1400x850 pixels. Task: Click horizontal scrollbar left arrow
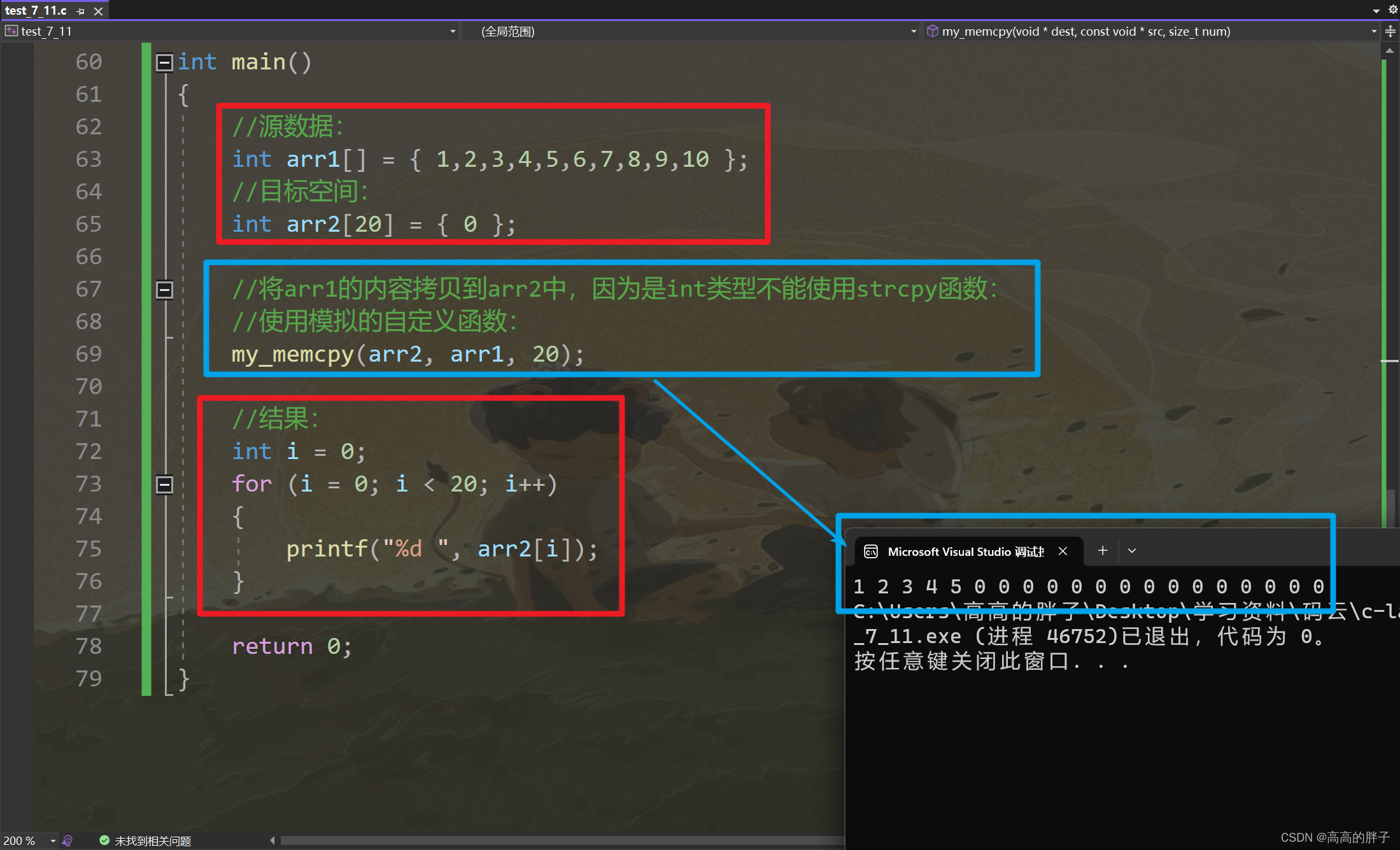coord(272,840)
